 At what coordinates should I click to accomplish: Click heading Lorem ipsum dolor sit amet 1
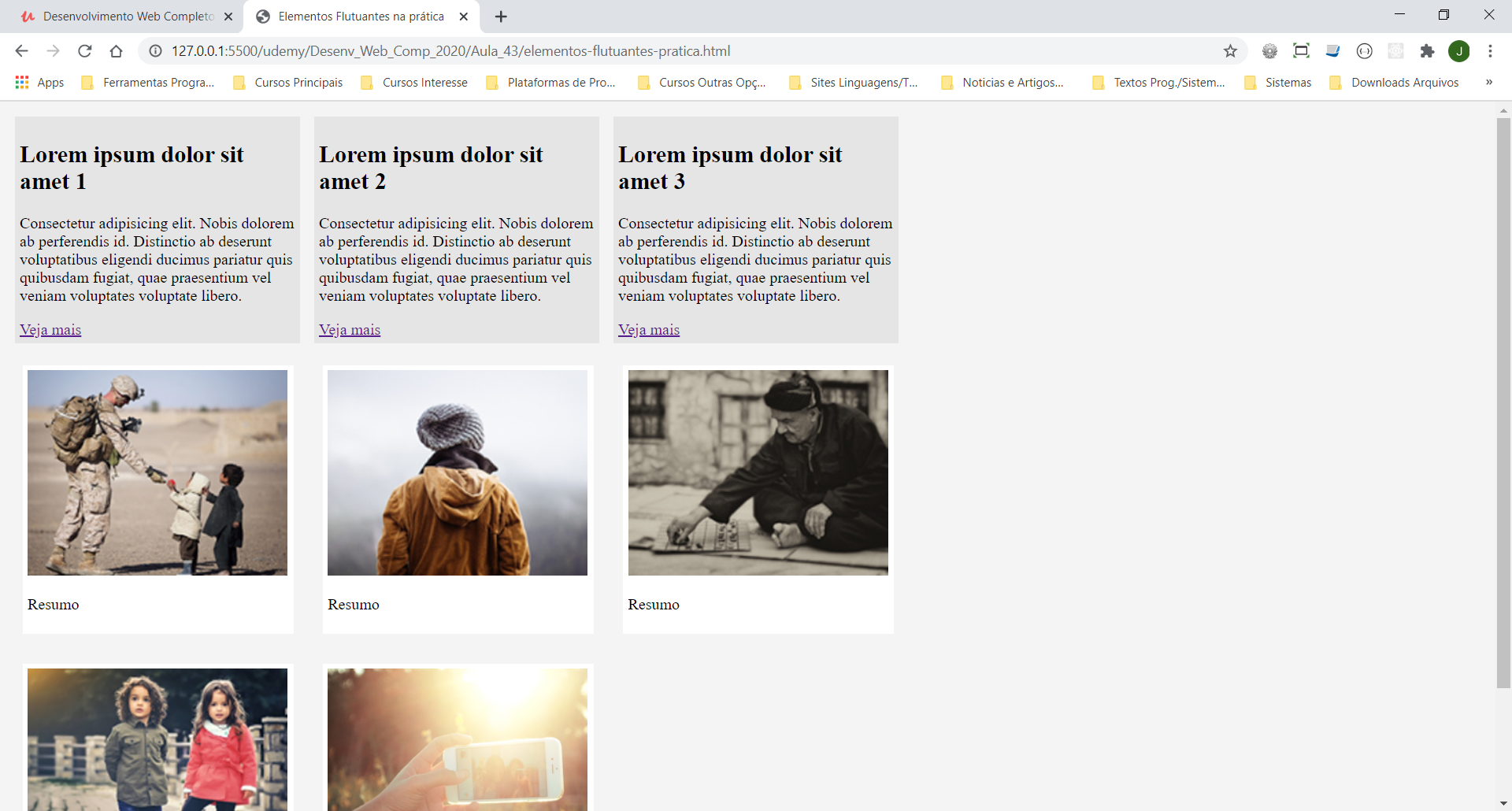132,168
